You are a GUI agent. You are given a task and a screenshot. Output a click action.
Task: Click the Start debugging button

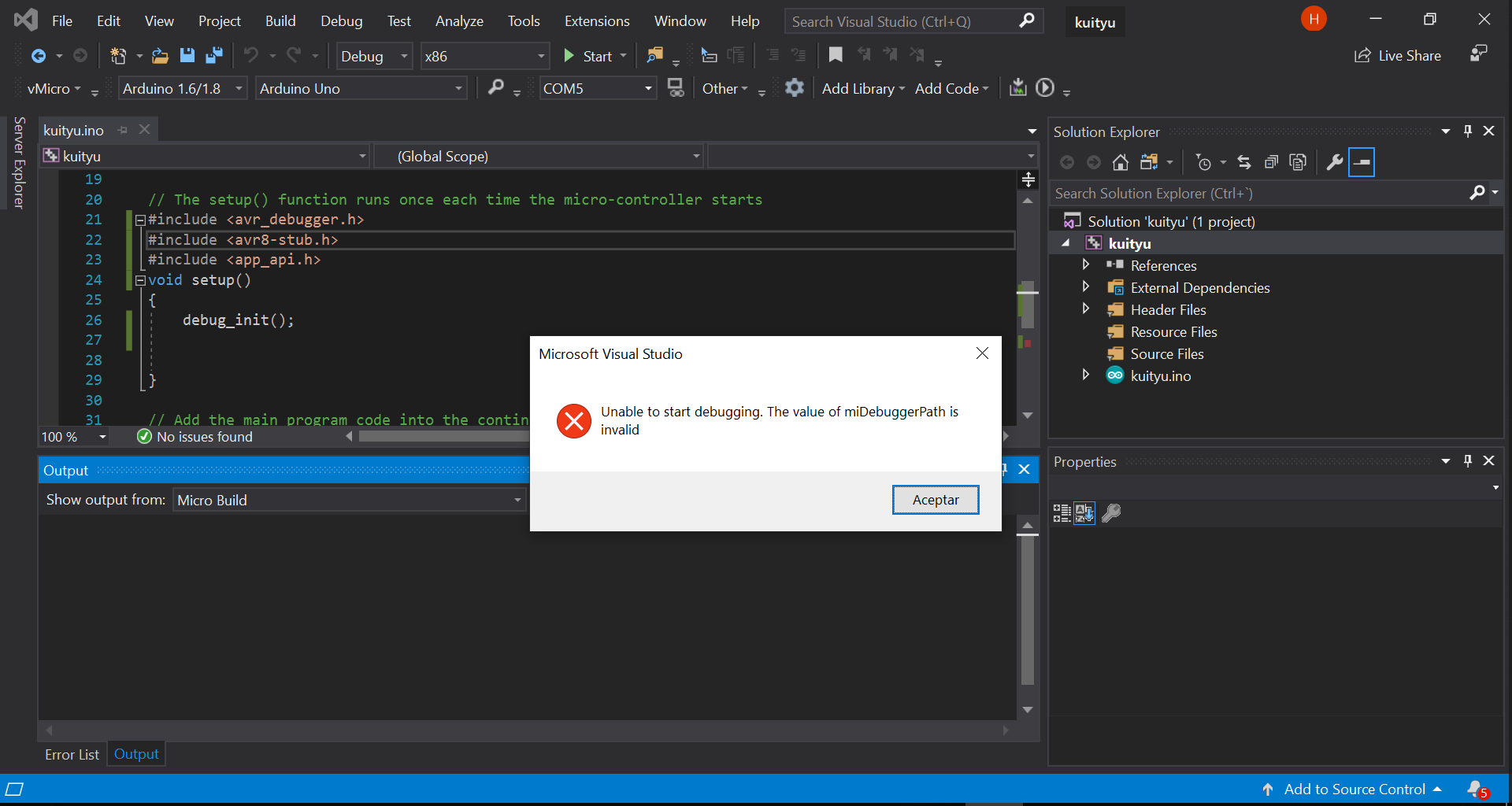click(x=588, y=56)
